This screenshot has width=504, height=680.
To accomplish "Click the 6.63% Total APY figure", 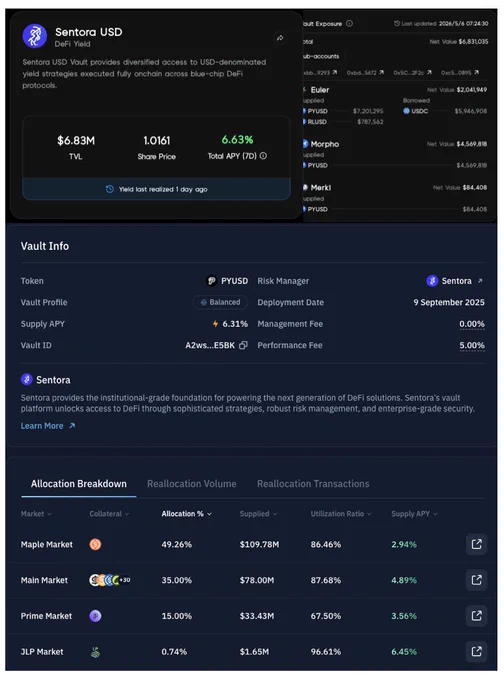I will [x=237, y=140].
